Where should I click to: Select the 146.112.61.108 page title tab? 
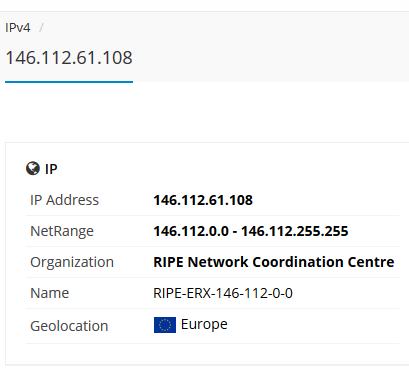pos(69,58)
